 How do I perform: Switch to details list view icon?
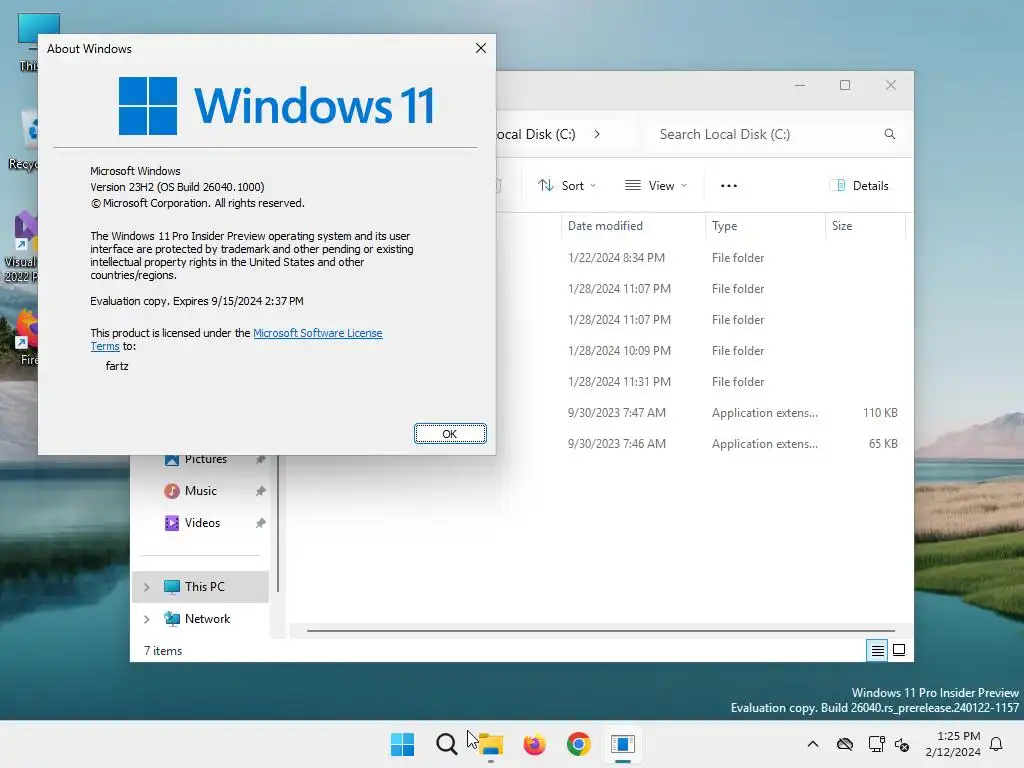click(877, 650)
